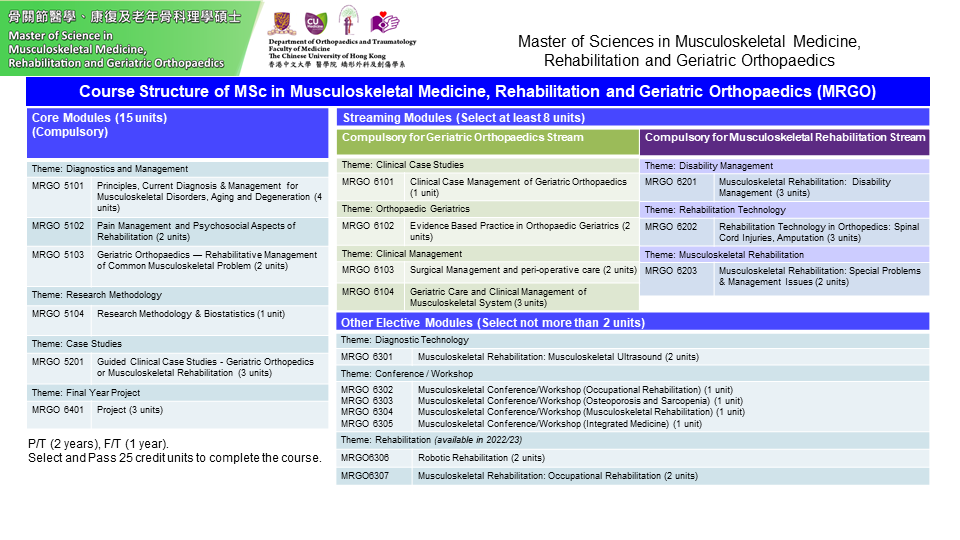Select Musculoskeletal Ultrasound (2 units) module
The width and height of the screenshot is (960, 540).
[558, 357]
